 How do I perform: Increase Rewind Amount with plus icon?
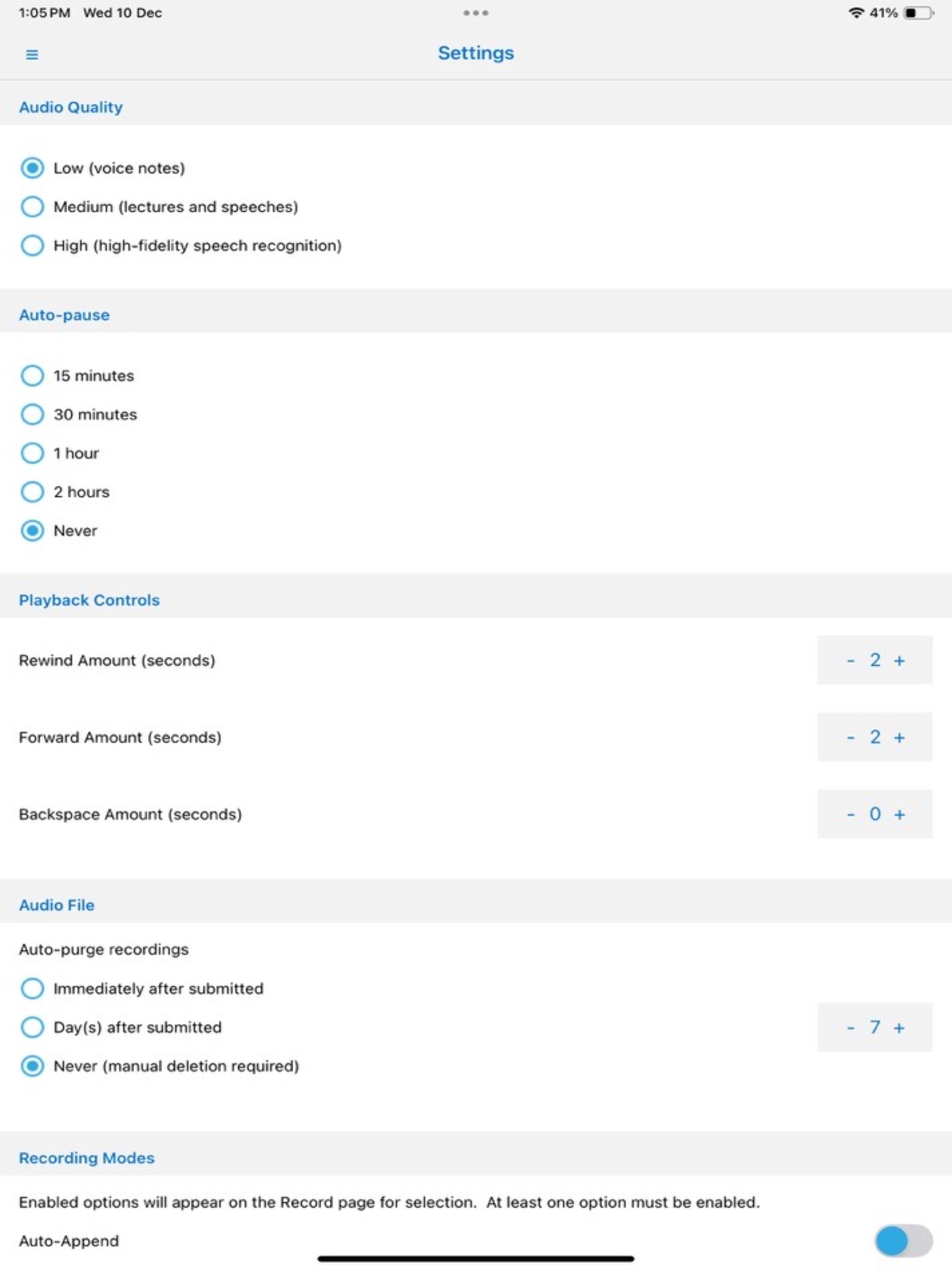point(899,661)
